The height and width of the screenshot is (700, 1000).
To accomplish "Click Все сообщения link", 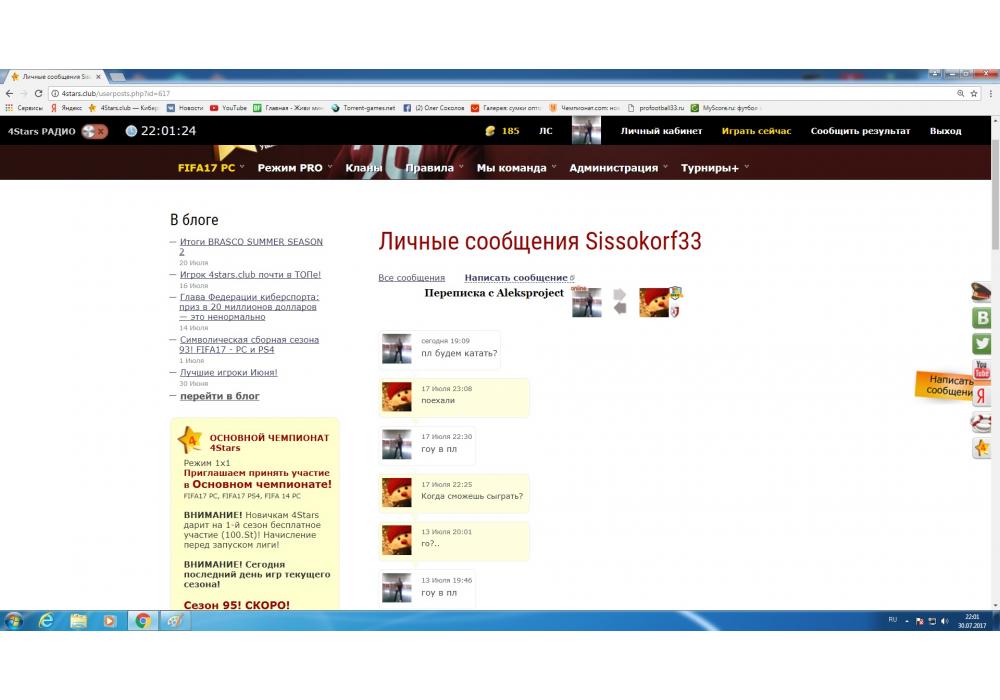I will click(x=411, y=277).
